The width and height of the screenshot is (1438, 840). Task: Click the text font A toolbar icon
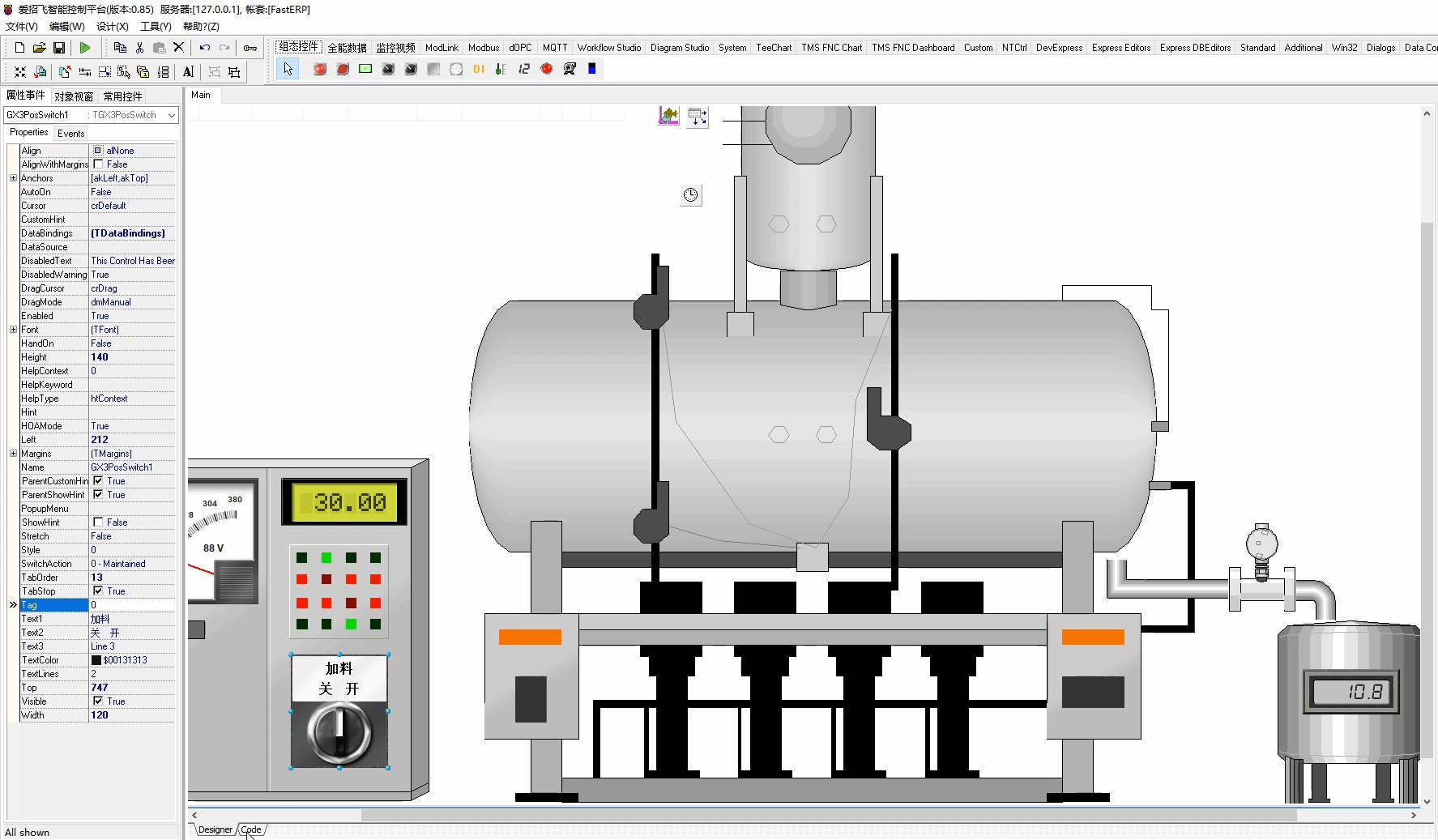click(188, 71)
